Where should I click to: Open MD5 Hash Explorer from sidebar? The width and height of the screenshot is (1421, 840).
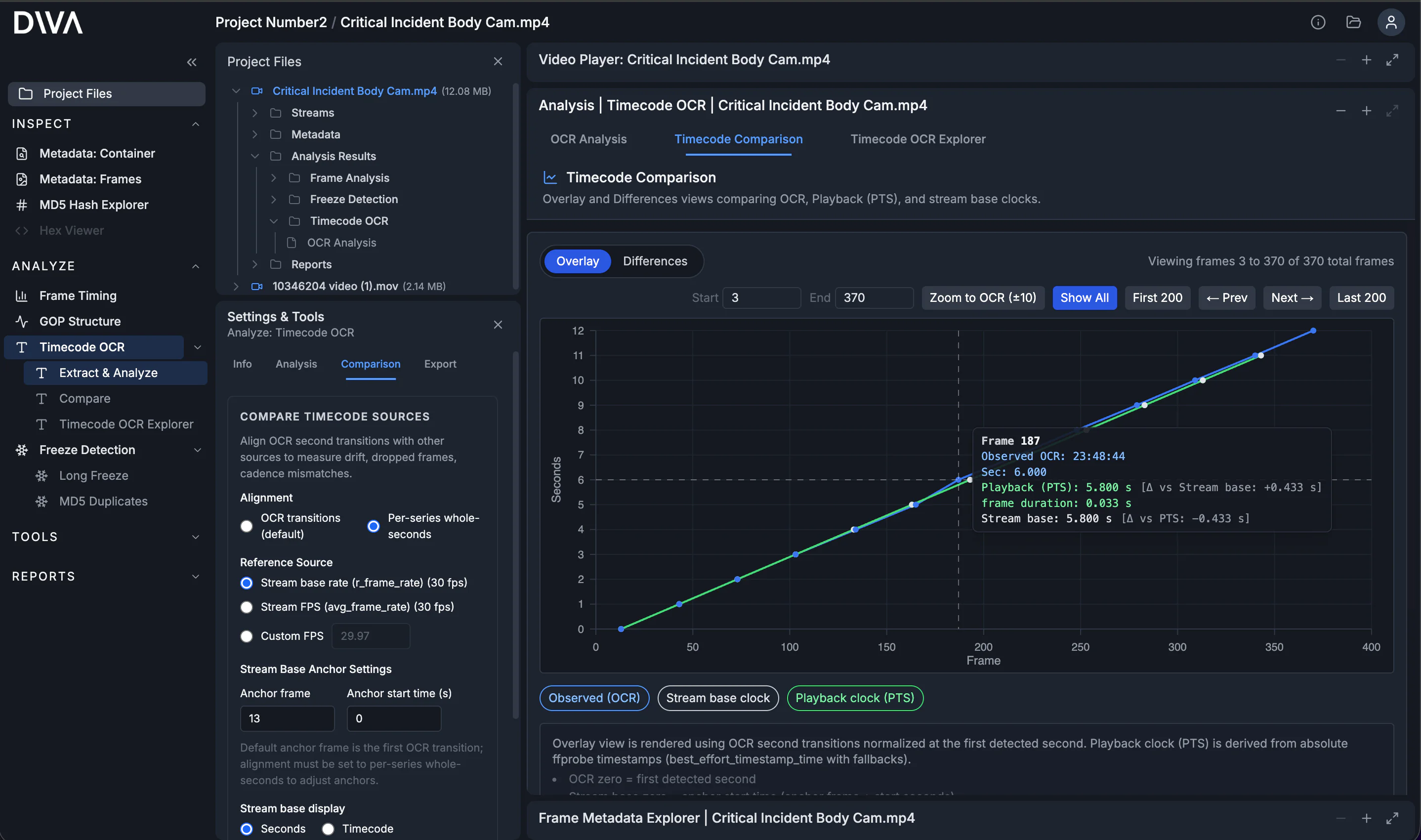[x=93, y=205]
